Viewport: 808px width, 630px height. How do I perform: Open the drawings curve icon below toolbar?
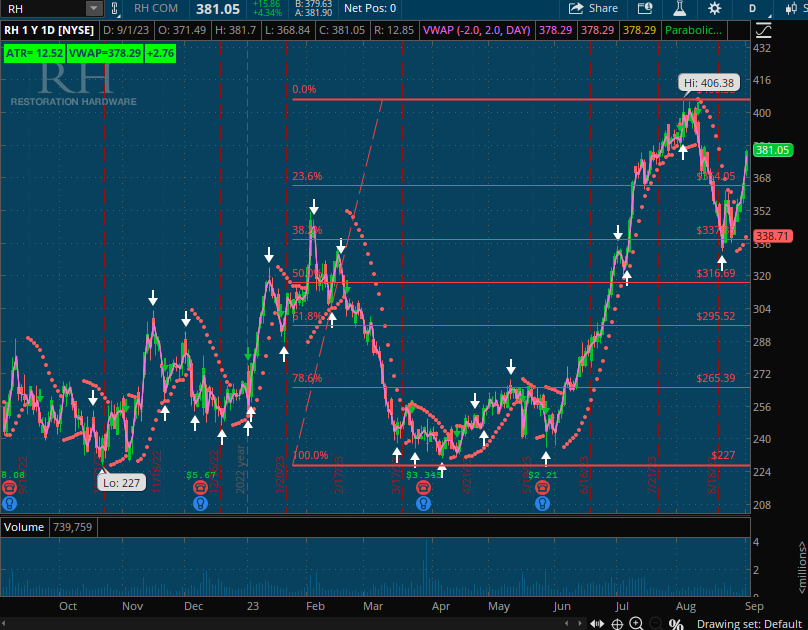tap(763, 30)
